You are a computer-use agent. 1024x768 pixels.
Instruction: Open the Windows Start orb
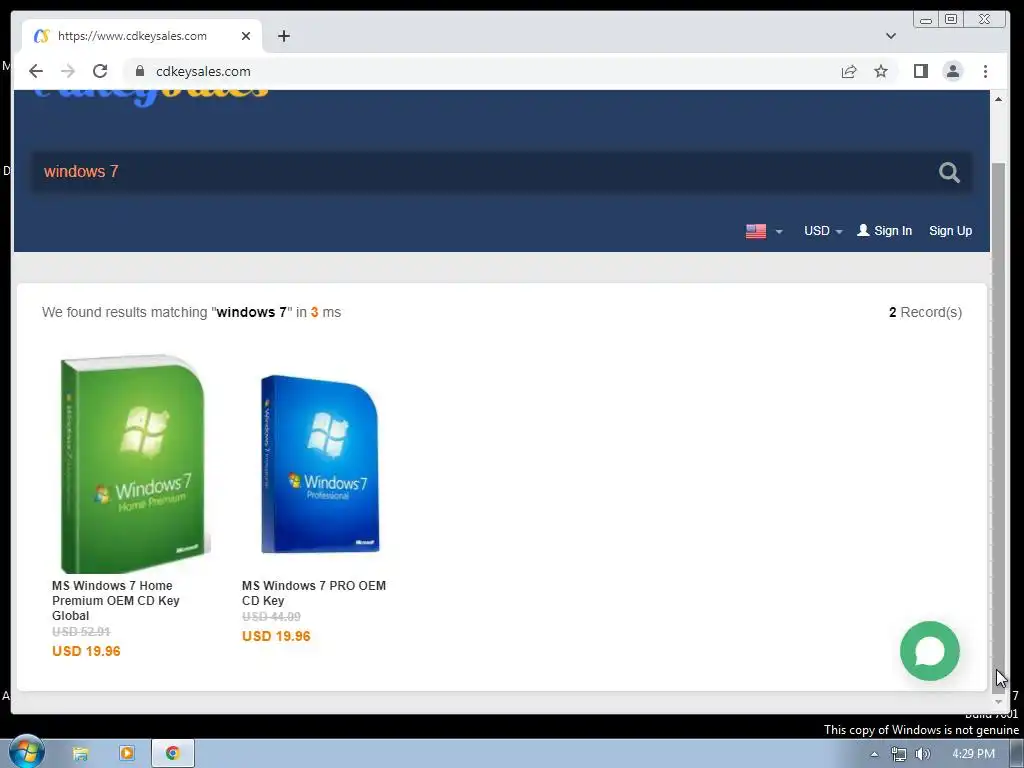click(x=27, y=752)
